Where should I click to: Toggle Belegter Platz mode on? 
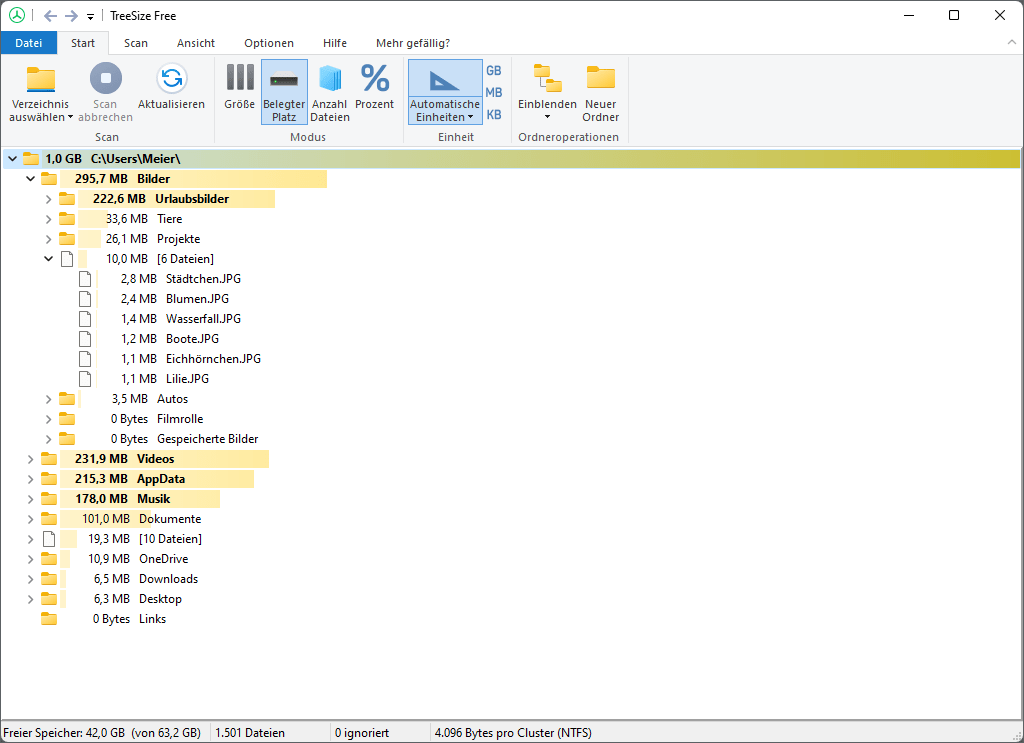[x=283, y=90]
